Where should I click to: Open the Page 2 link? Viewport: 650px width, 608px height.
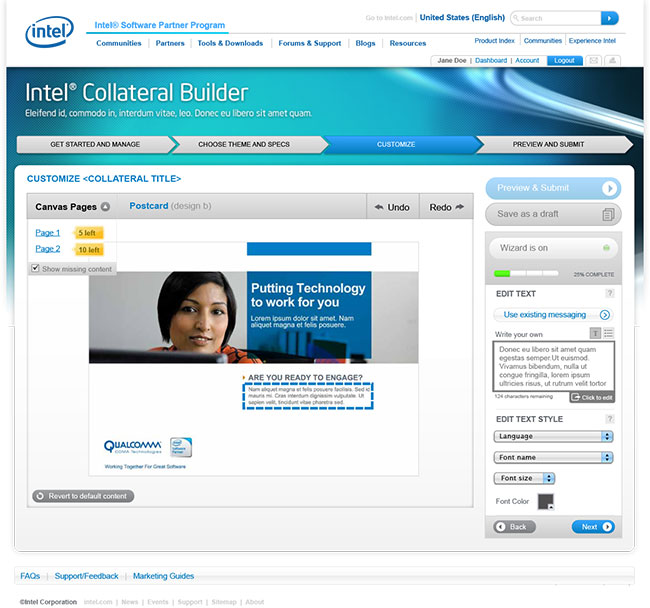(x=48, y=249)
